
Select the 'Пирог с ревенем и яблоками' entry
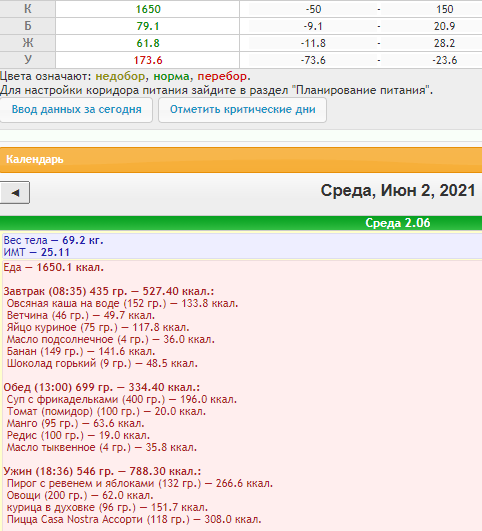coord(140,483)
